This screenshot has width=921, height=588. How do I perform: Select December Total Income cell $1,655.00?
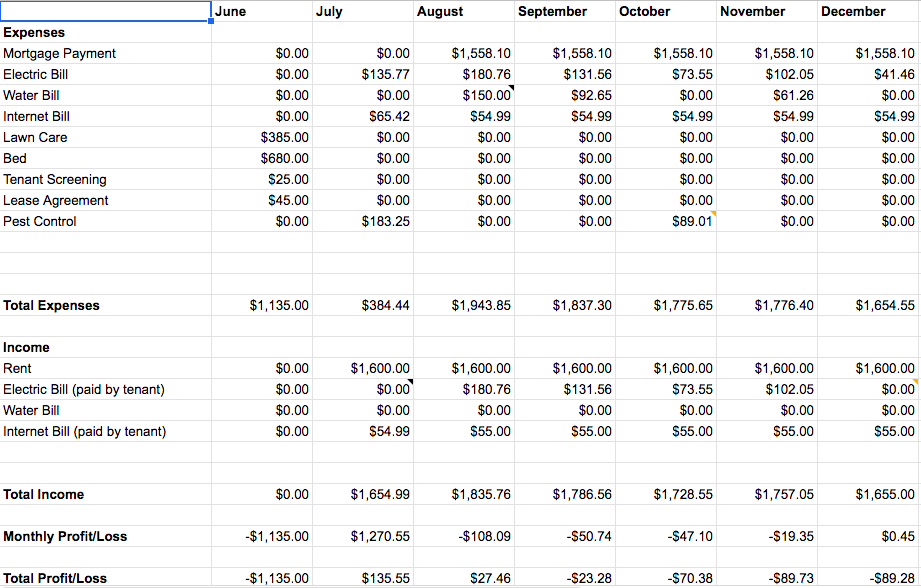click(x=869, y=495)
